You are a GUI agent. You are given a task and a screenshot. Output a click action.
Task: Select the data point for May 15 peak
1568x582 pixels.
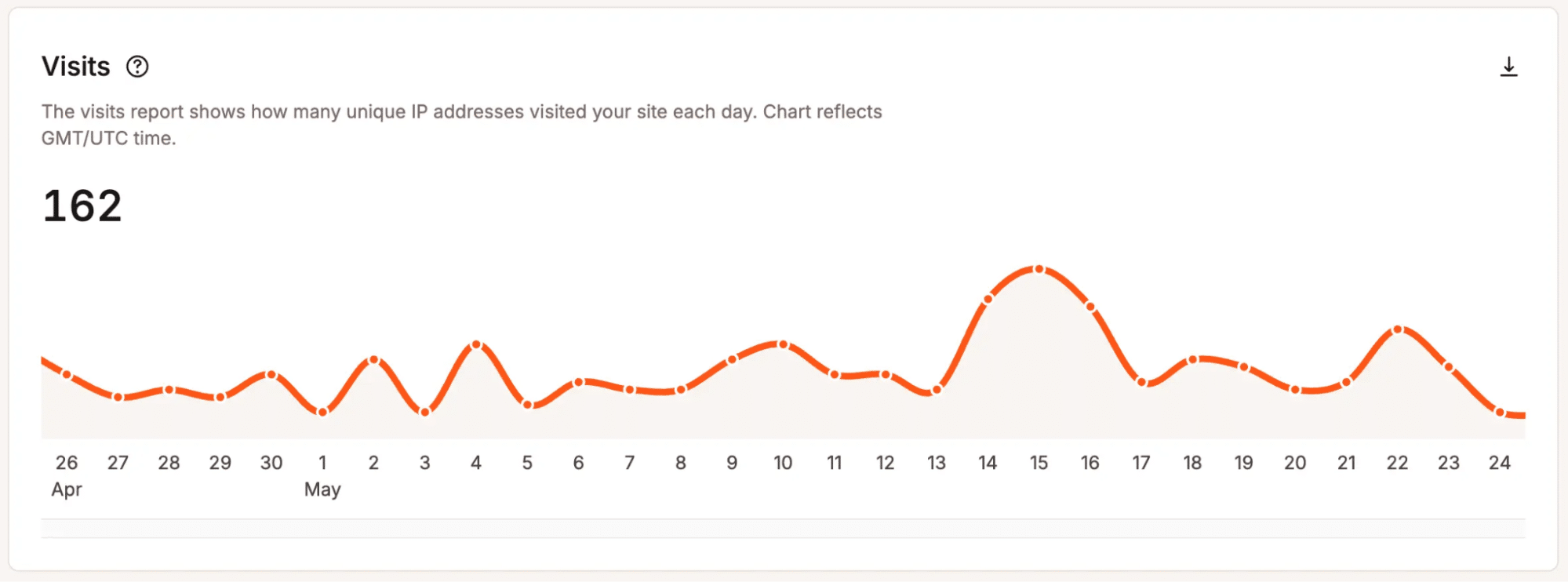(x=1039, y=269)
